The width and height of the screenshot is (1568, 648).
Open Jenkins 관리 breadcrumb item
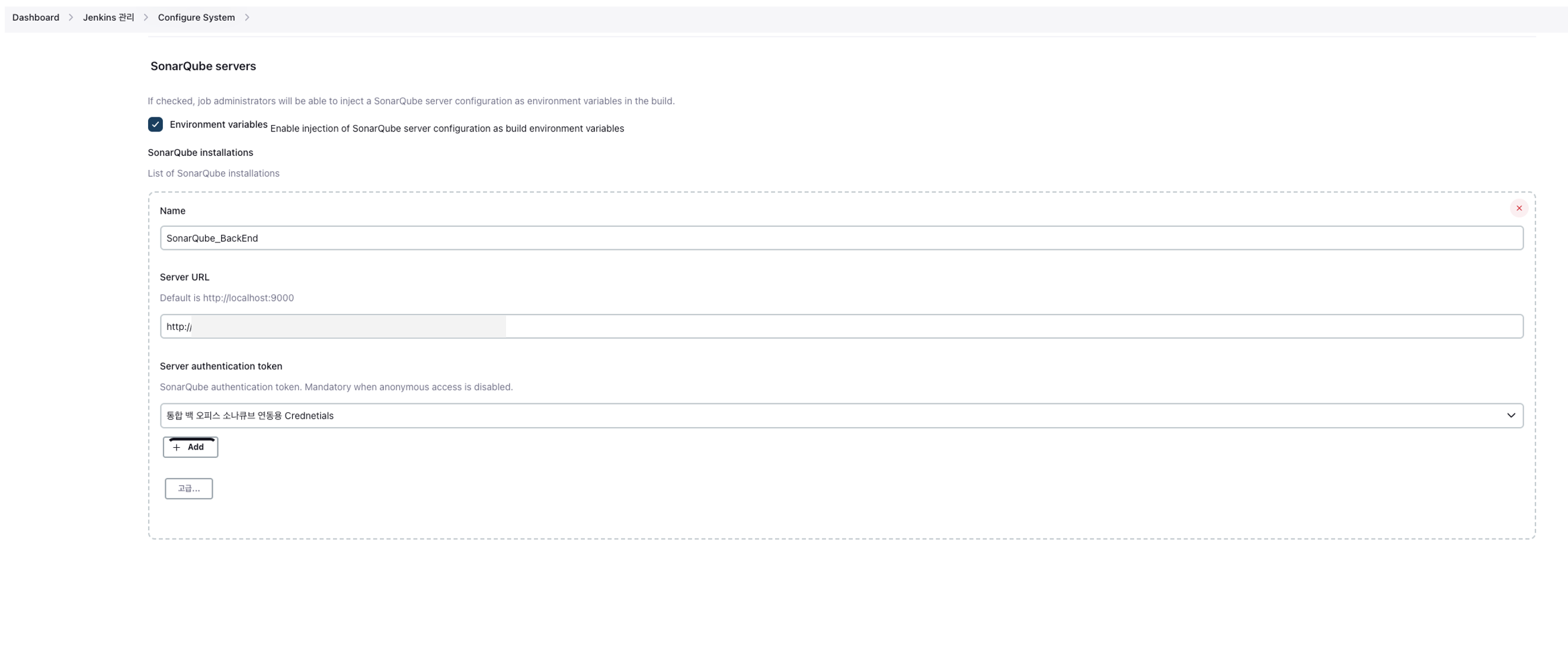tap(108, 17)
